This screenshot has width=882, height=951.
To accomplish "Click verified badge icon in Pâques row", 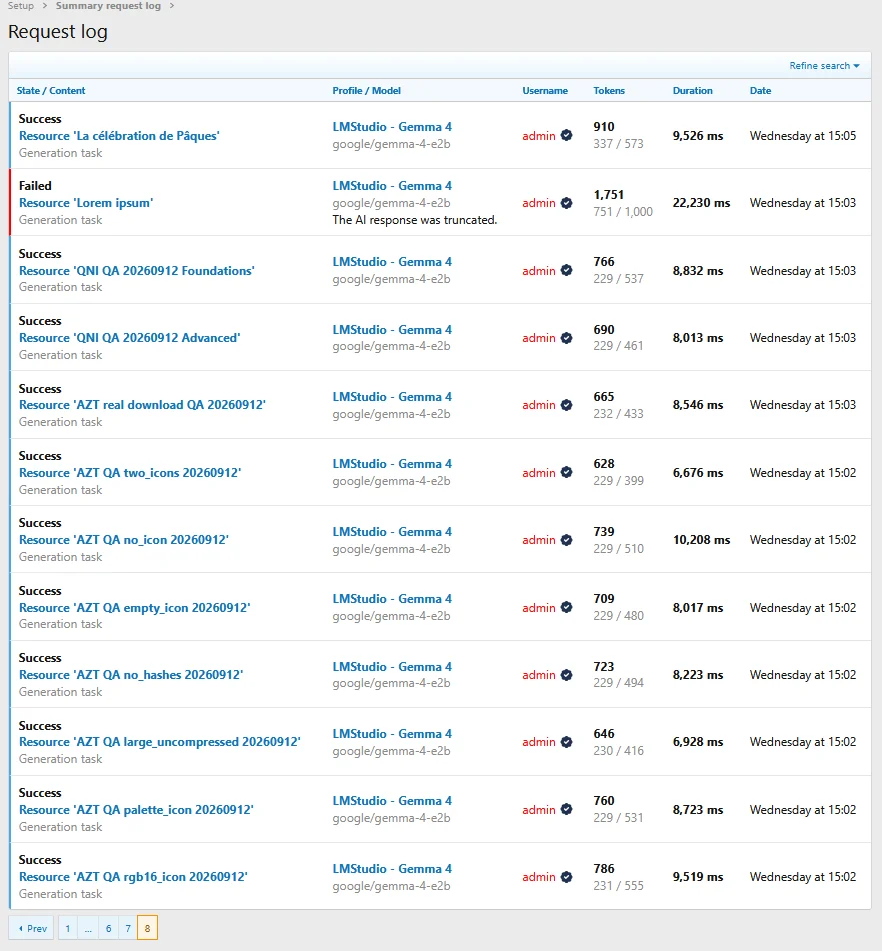I will (x=566, y=135).
